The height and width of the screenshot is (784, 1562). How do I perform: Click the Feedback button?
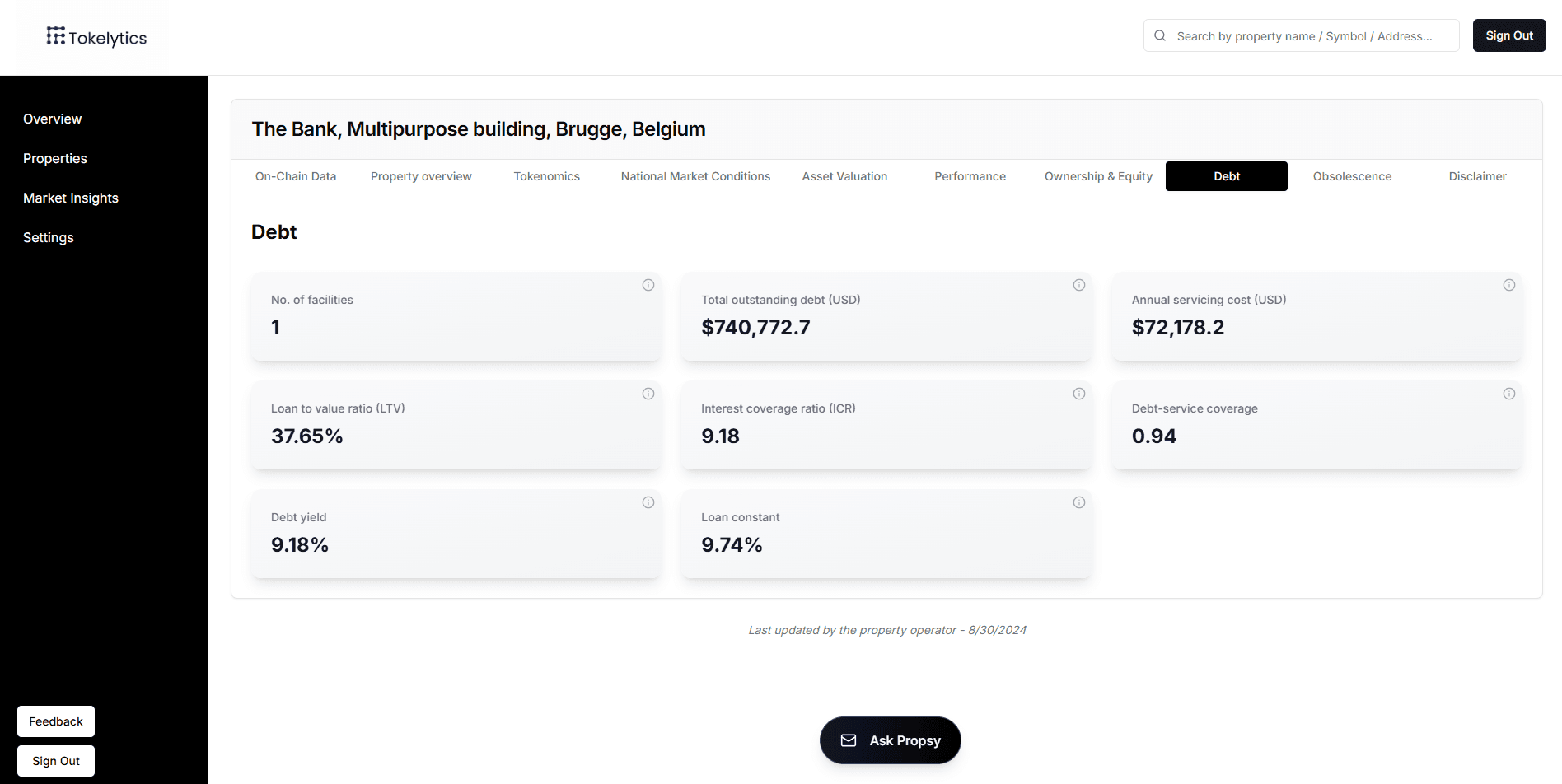coord(55,721)
